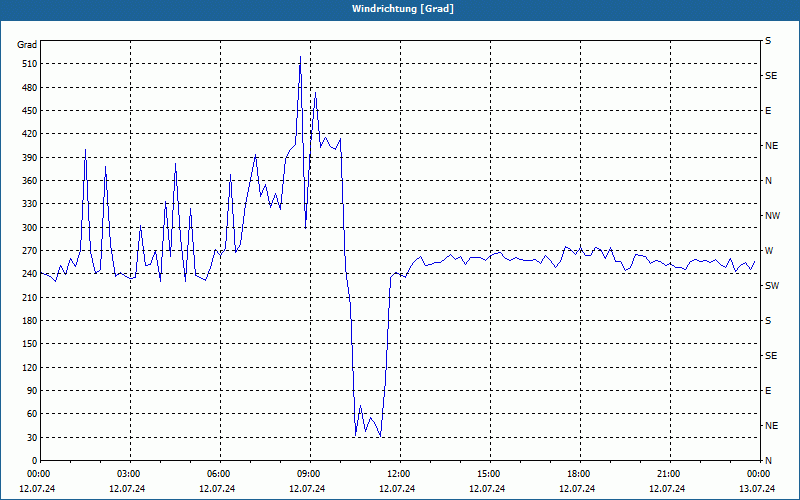
Task: Select the 30 label on the left axis
Action: pyautogui.click(x=32, y=438)
